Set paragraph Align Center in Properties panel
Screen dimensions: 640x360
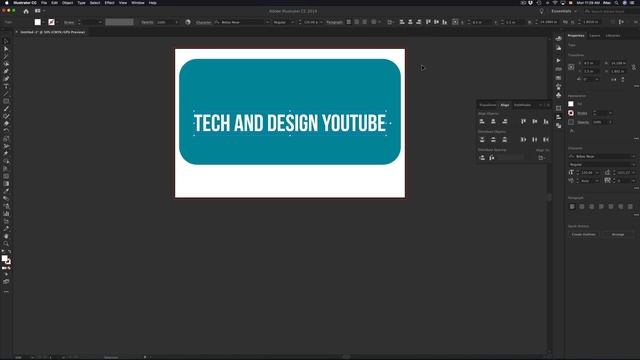click(582, 207)
